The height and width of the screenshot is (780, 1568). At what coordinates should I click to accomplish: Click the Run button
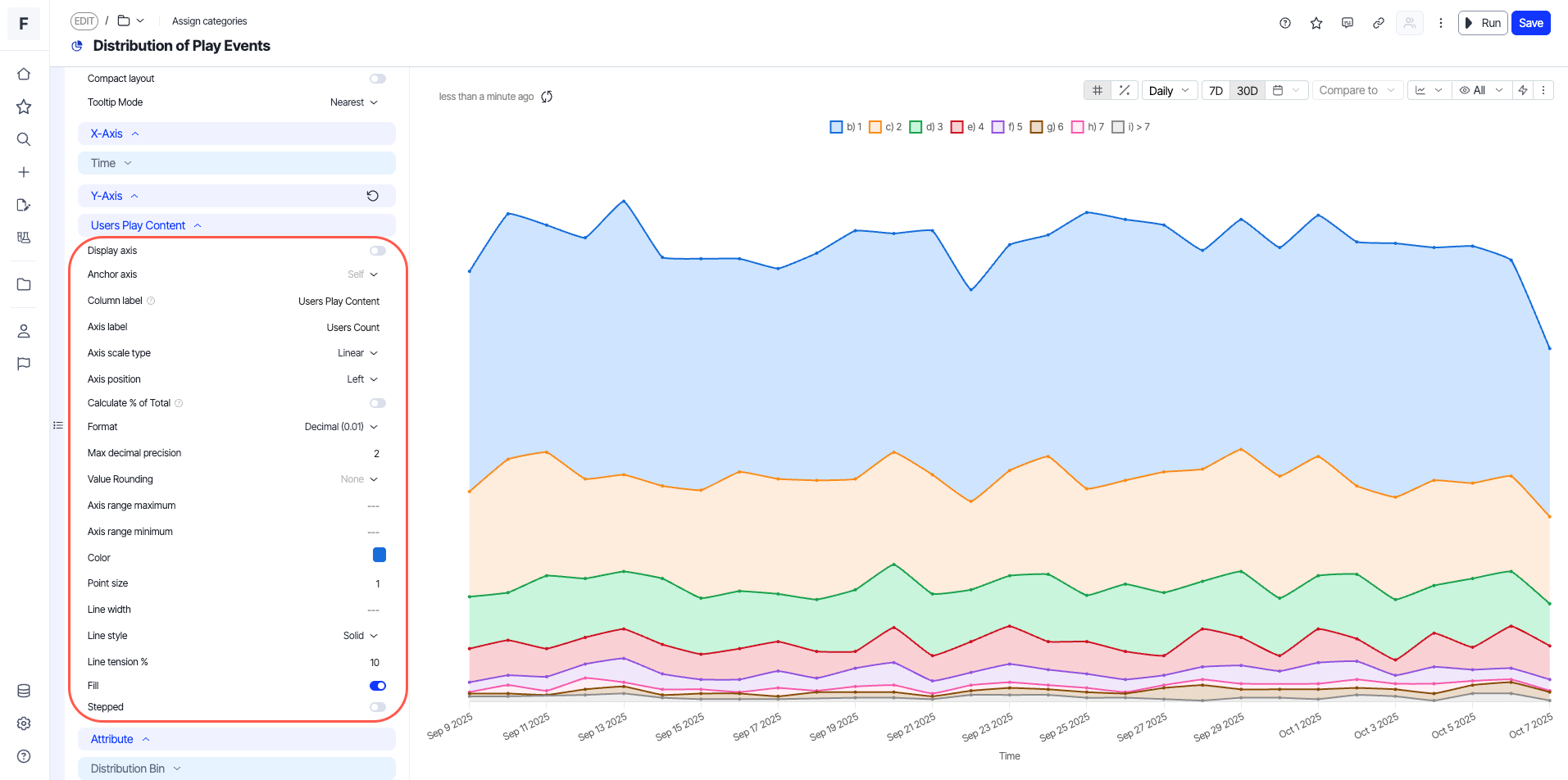coord(1483,23)
